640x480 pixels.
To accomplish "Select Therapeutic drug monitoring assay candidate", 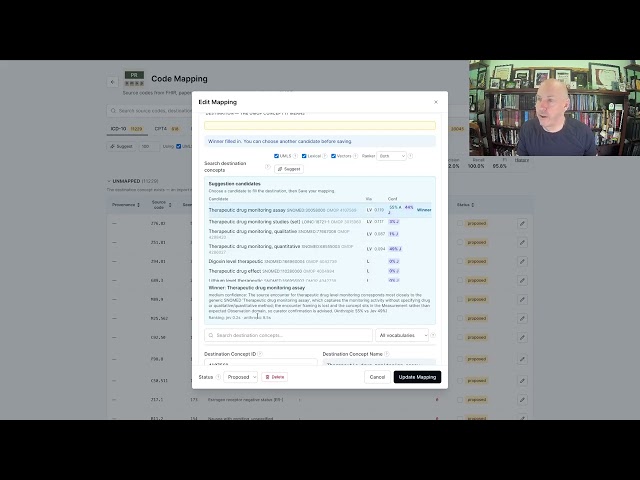I will pos(320,210).
